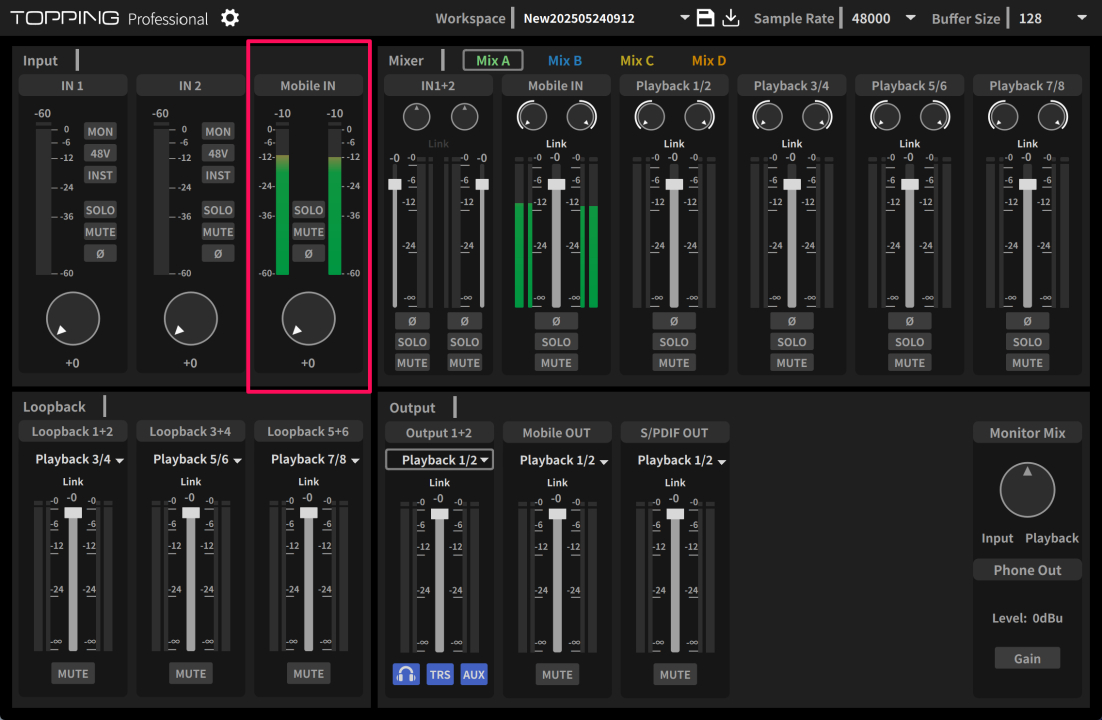1102x720 pixels.
Task: Click left pan knob of mixer Mobile IN
Action: click(532, 116)
